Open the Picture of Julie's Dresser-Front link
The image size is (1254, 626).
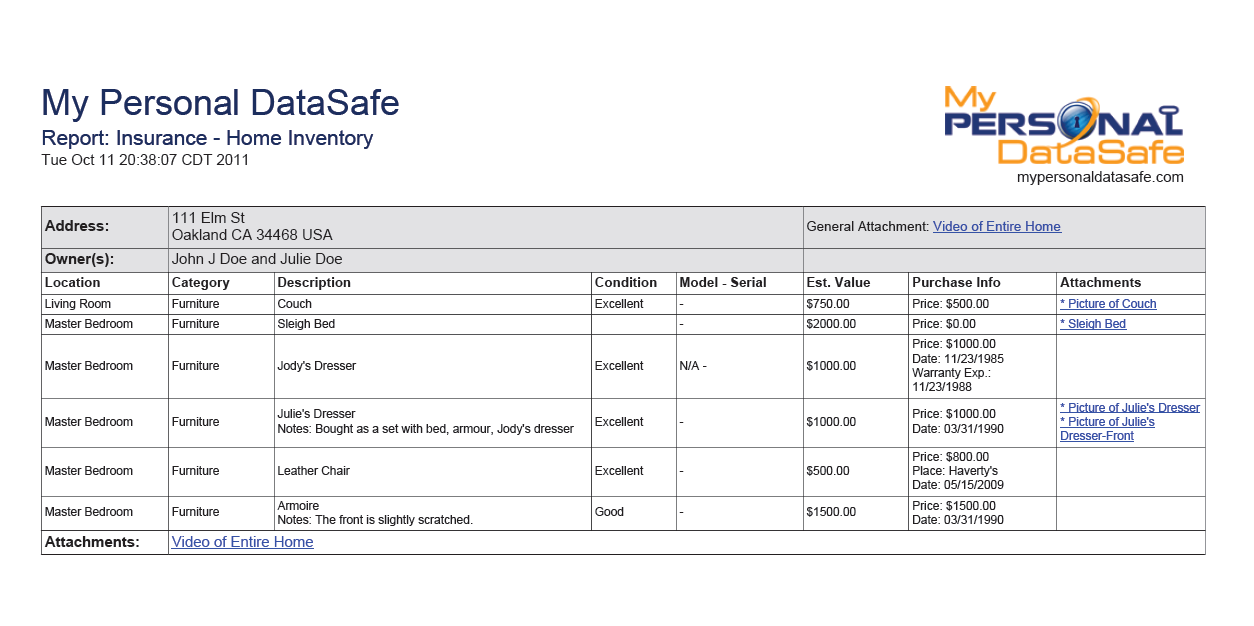(1107, 429)
